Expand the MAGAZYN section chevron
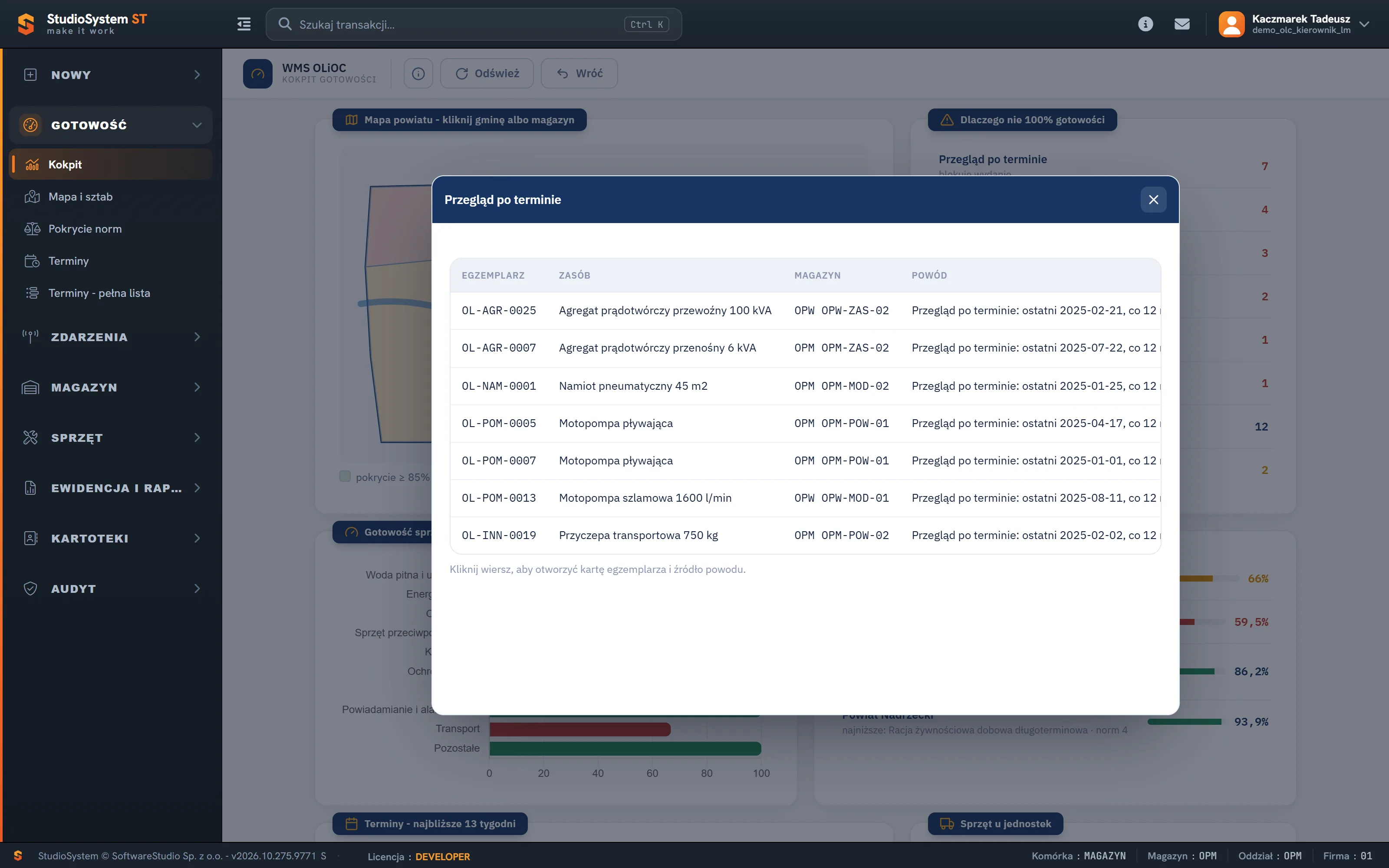The width and height of the screenshot is (1389, 868). point(197,388)
